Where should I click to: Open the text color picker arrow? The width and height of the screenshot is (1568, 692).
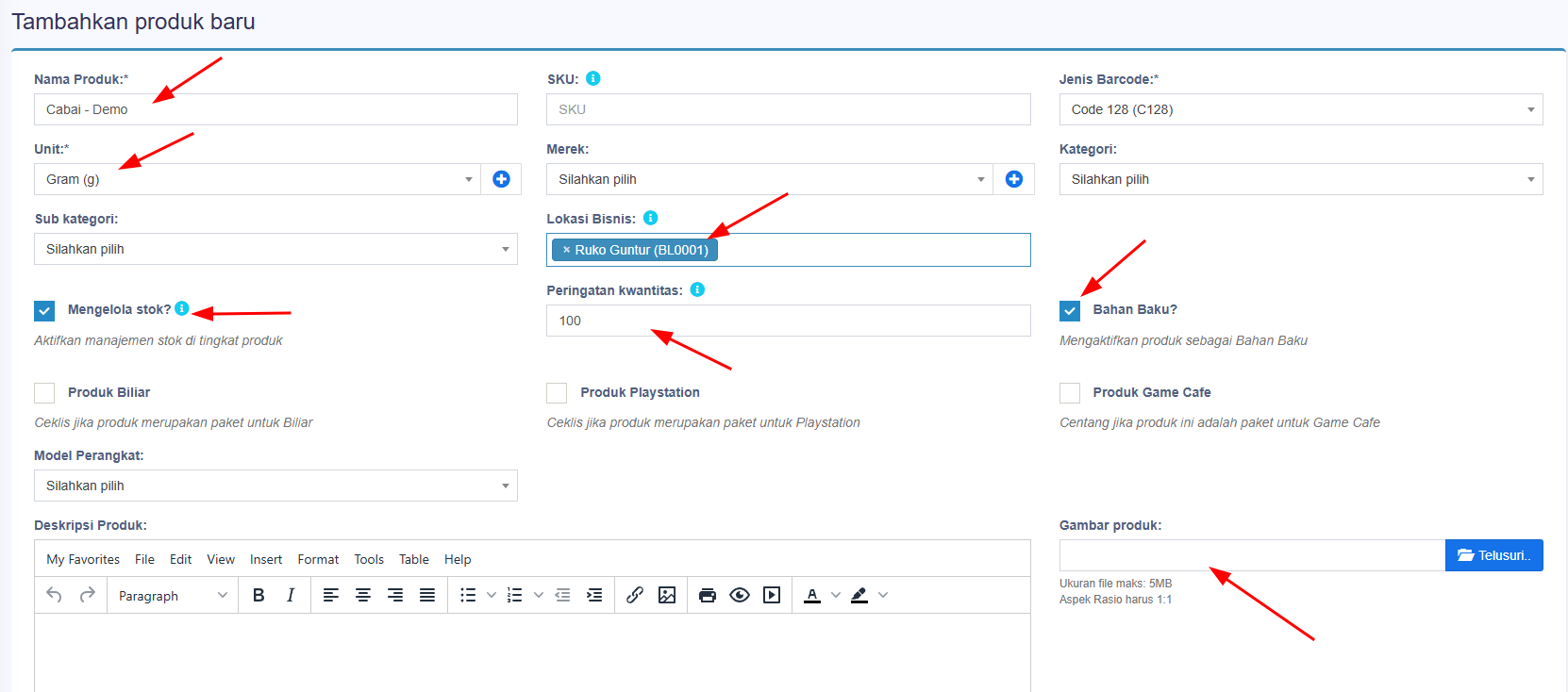pos(836,595)
